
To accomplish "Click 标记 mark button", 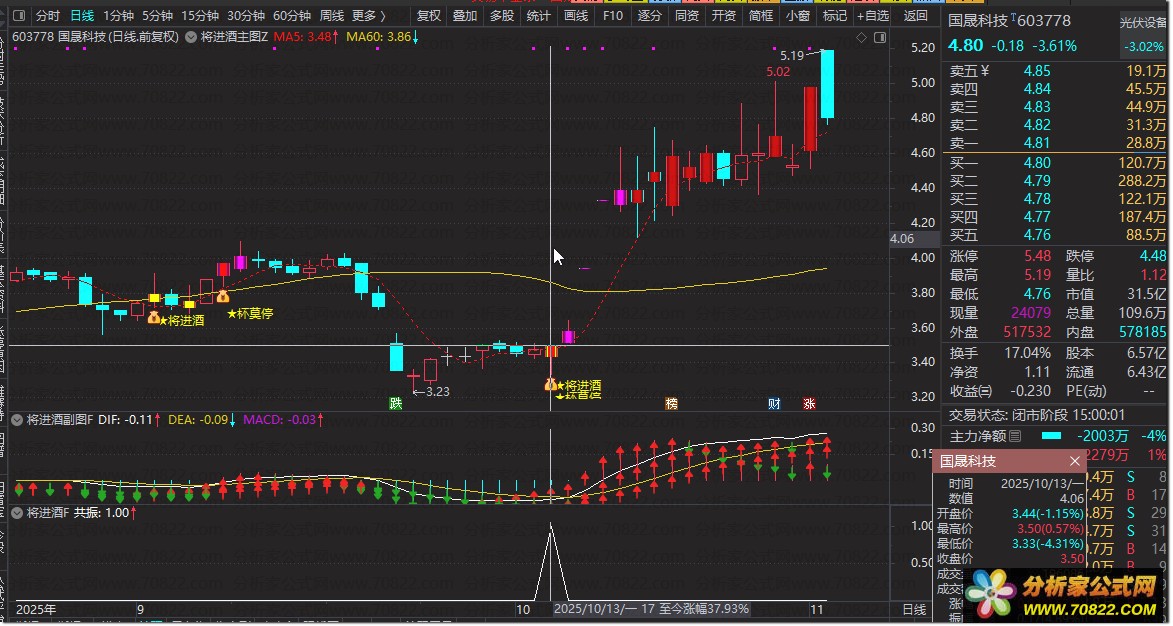I will click(x=835, y=15).
